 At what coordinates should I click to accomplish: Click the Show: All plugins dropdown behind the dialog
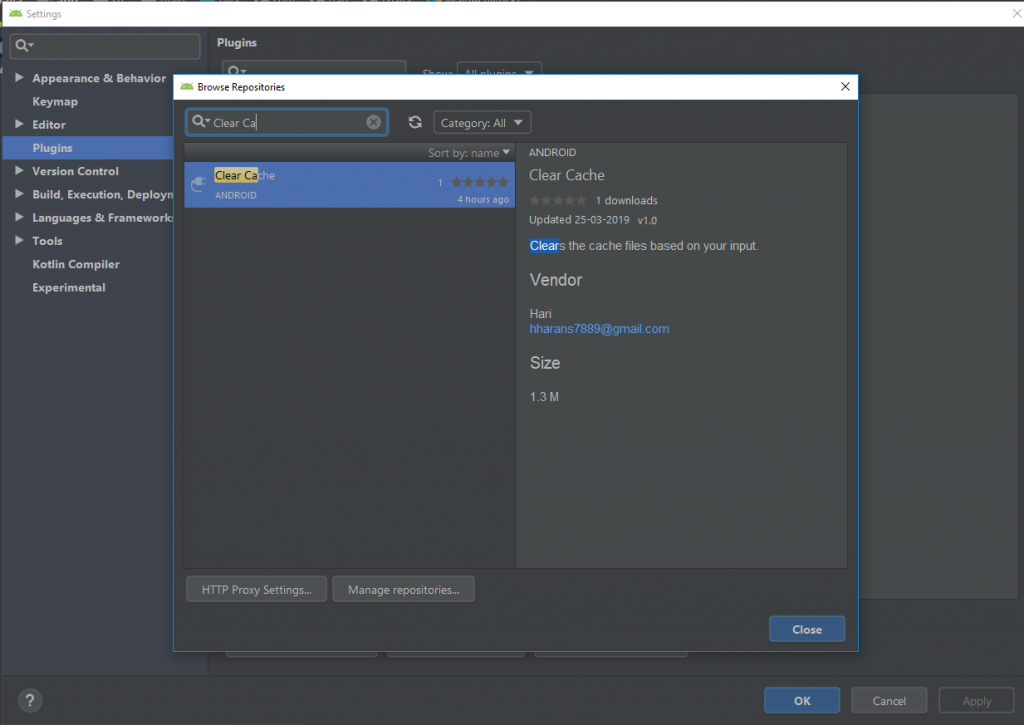[500, 69]
